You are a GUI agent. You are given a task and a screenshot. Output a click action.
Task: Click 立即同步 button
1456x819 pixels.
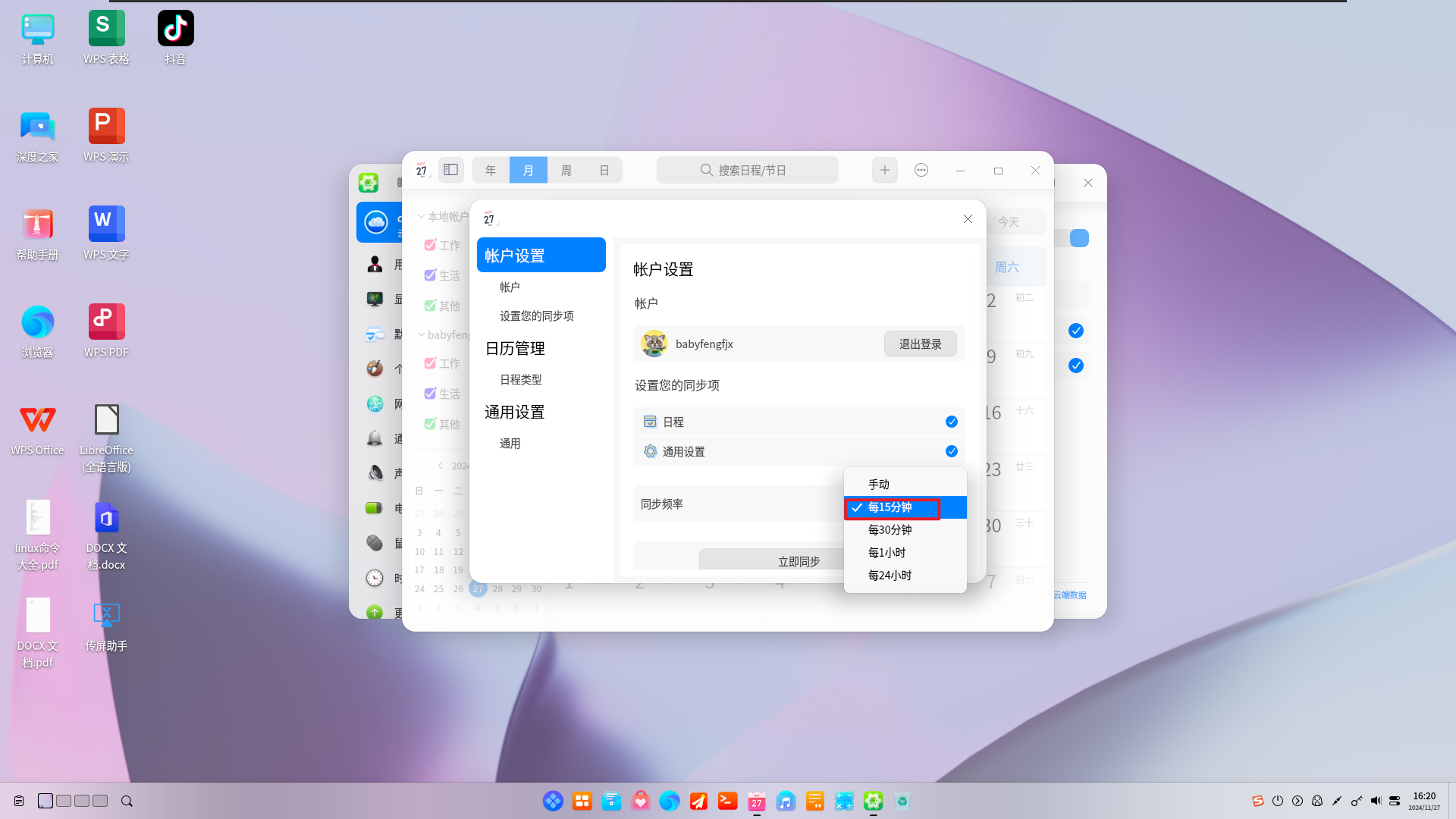coord(799,561)
